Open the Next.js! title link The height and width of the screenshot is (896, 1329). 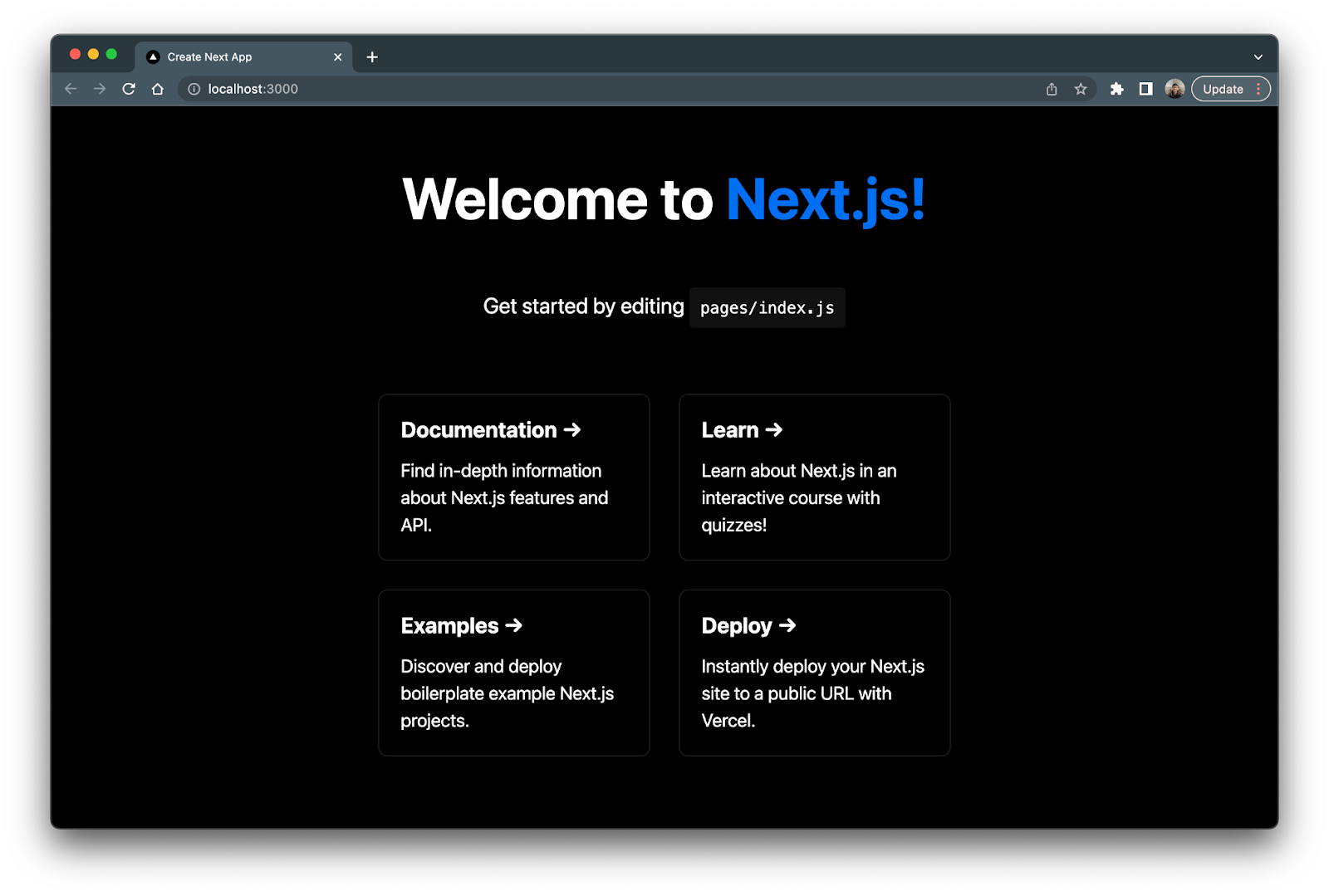(x=826, y=199)
